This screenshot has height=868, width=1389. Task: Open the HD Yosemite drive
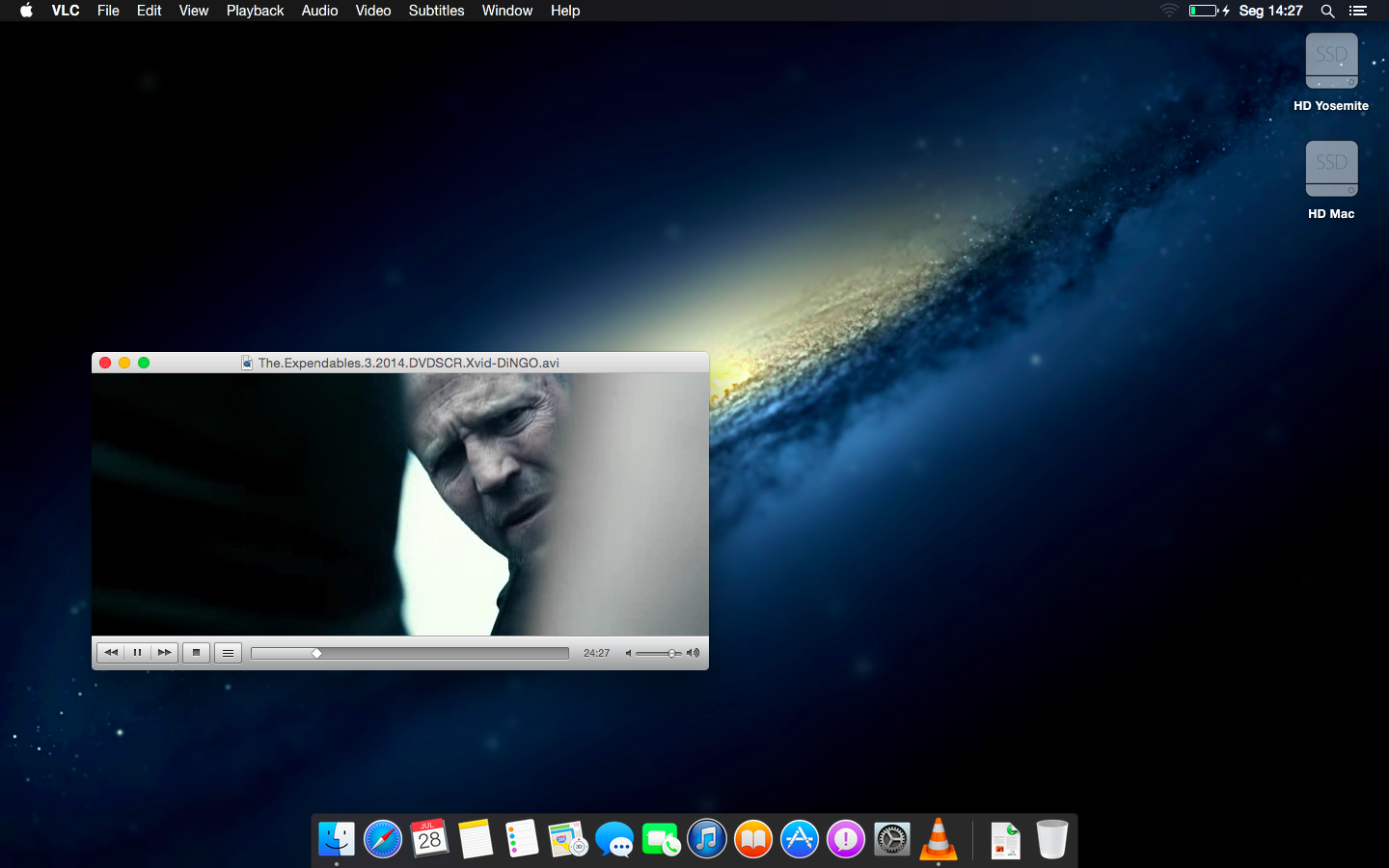[1331, 62]
